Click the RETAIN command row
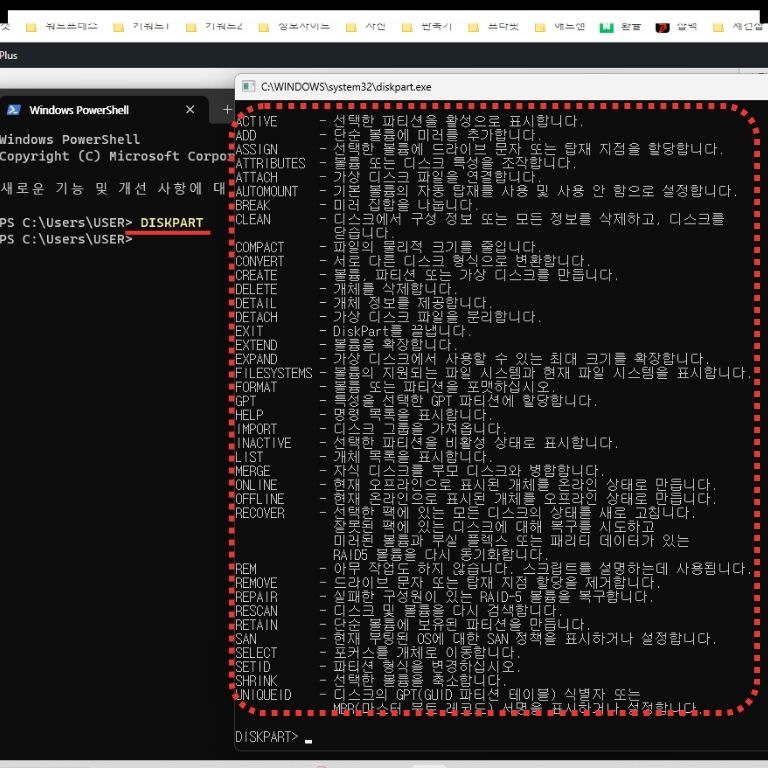 412,624
